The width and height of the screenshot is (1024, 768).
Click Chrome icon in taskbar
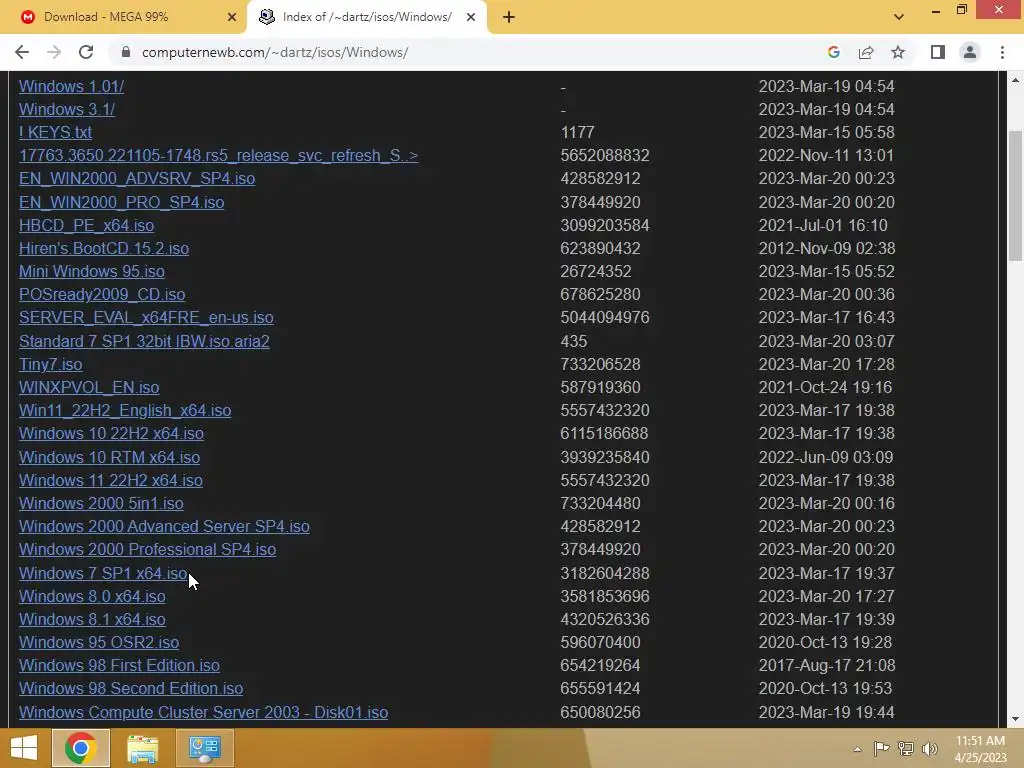pyautogui.click(x=81, y=748)
